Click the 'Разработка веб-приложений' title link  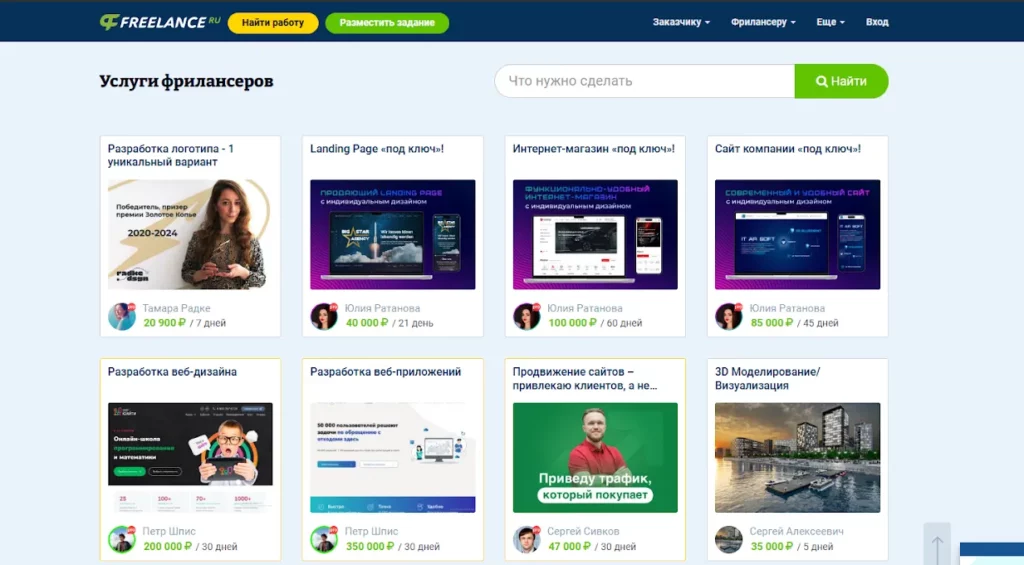coord(385,372)
